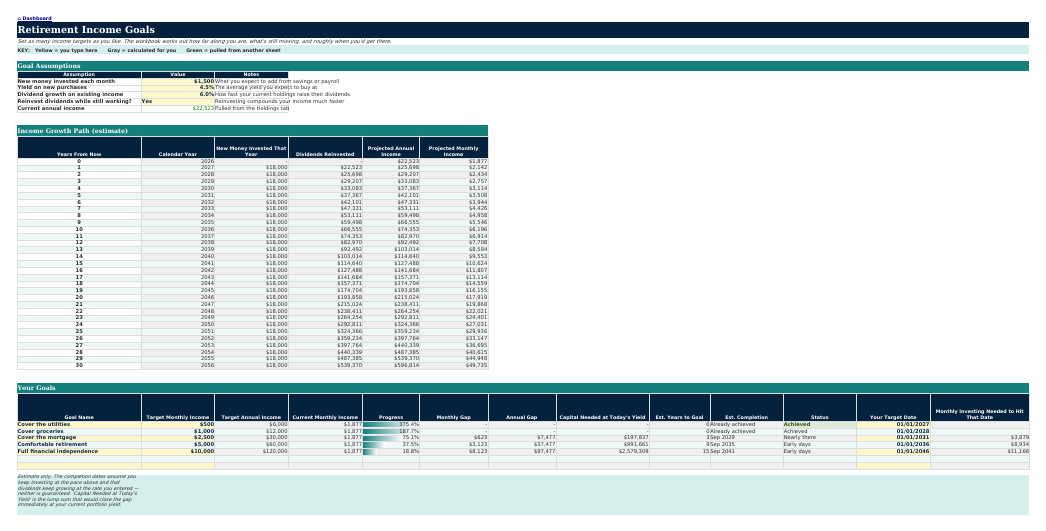Edit target date 01/01/2031

click(893, 438)
